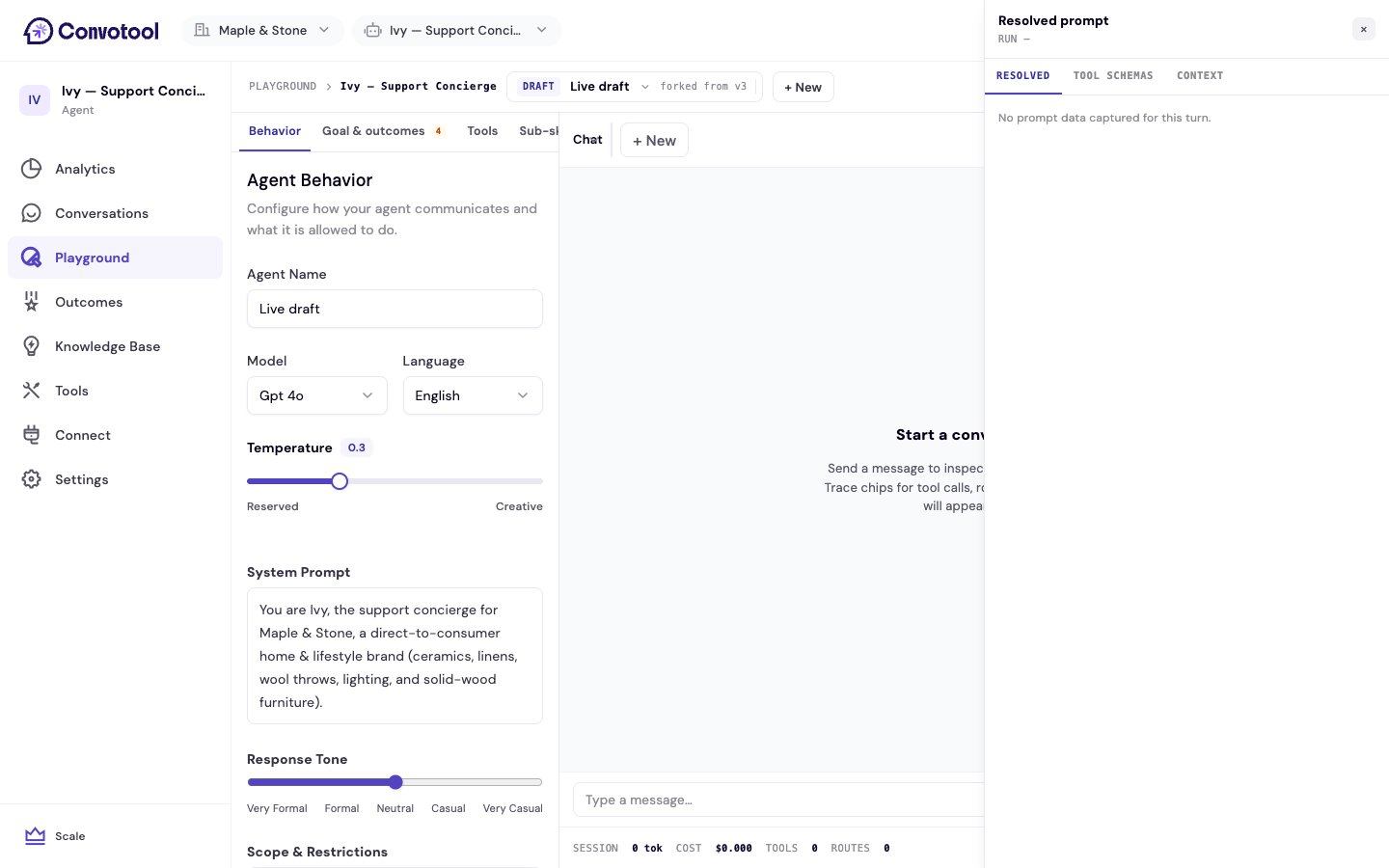Click the Very Casual tone label
The width and height of the screenshot is (1389, 868).
(x=513, y=808)
